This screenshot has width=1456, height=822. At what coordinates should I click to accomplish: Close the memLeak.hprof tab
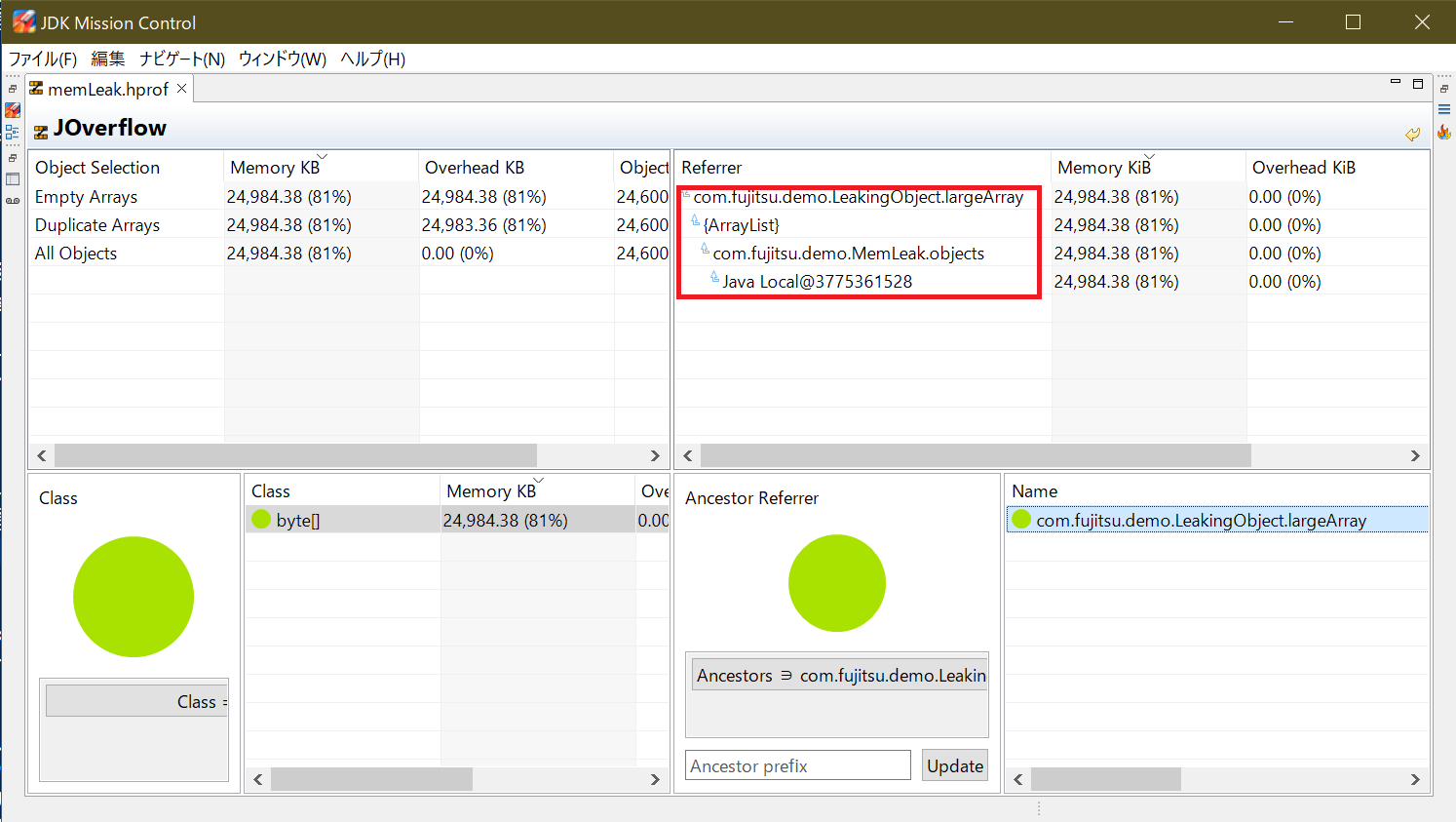[x=181, y=89]
